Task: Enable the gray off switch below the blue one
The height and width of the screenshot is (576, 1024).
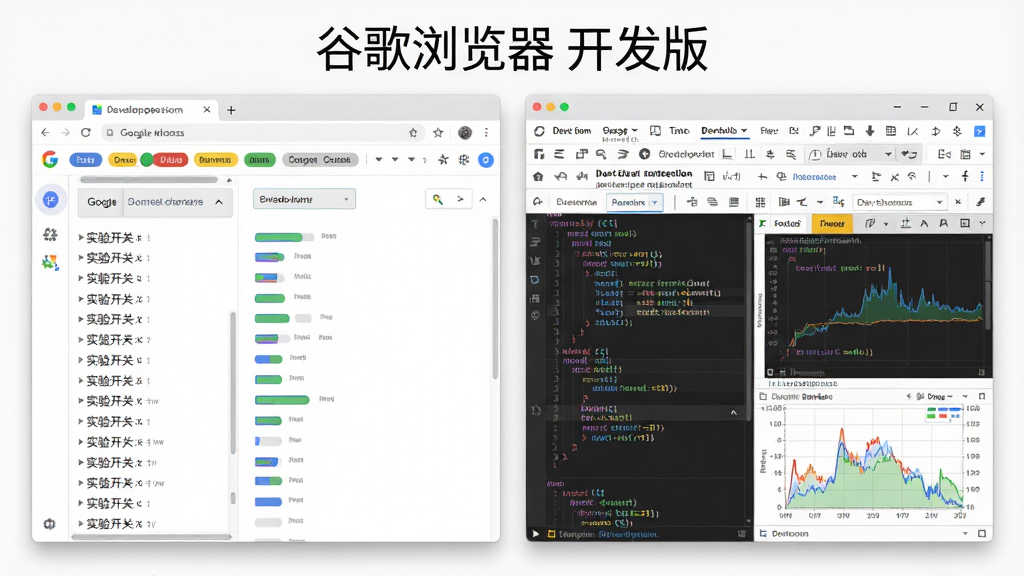Action: pyautogui.click(x=268, y=522)
